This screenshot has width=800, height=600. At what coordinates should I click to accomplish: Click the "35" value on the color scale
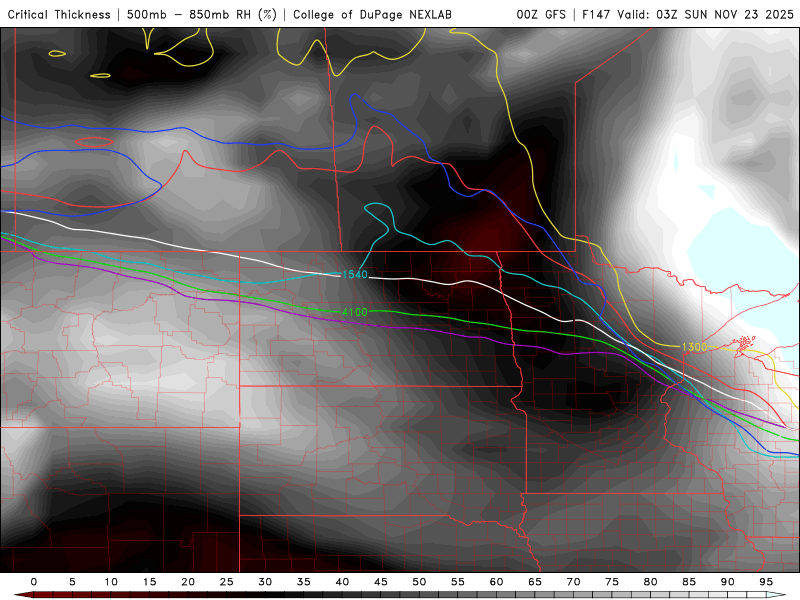pyautogui.click(x=304, y=582)
